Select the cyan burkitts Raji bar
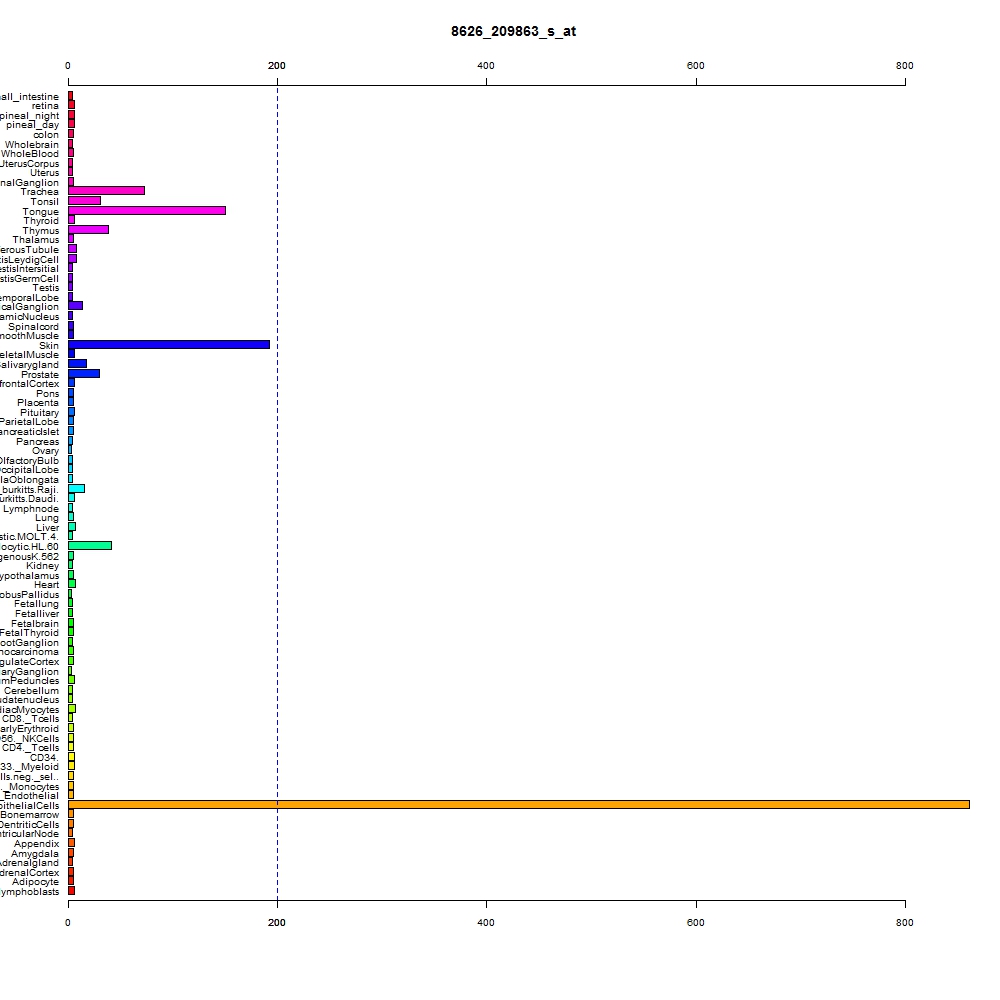This screenshot has height=1000, width=1000. point(77,489)
